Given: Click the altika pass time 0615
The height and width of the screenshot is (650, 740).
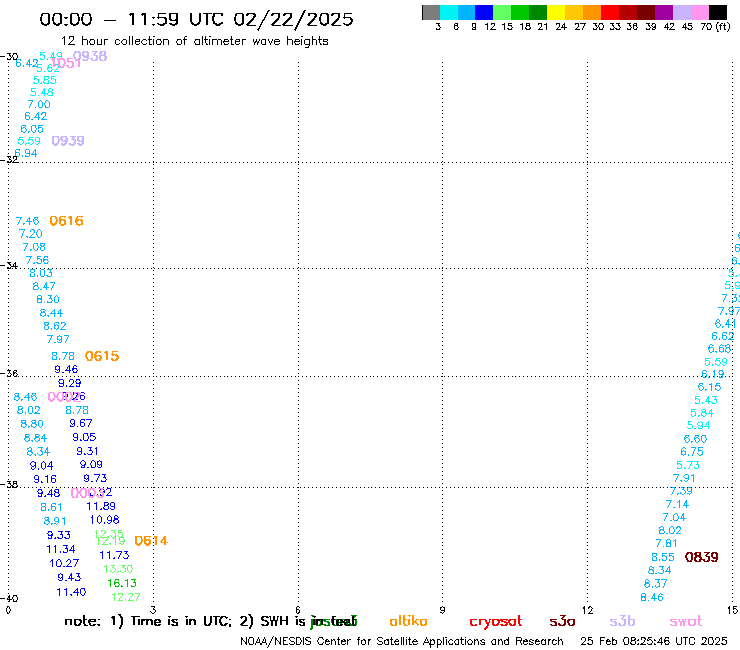Looking at the screenshot, I should (102, 356).
